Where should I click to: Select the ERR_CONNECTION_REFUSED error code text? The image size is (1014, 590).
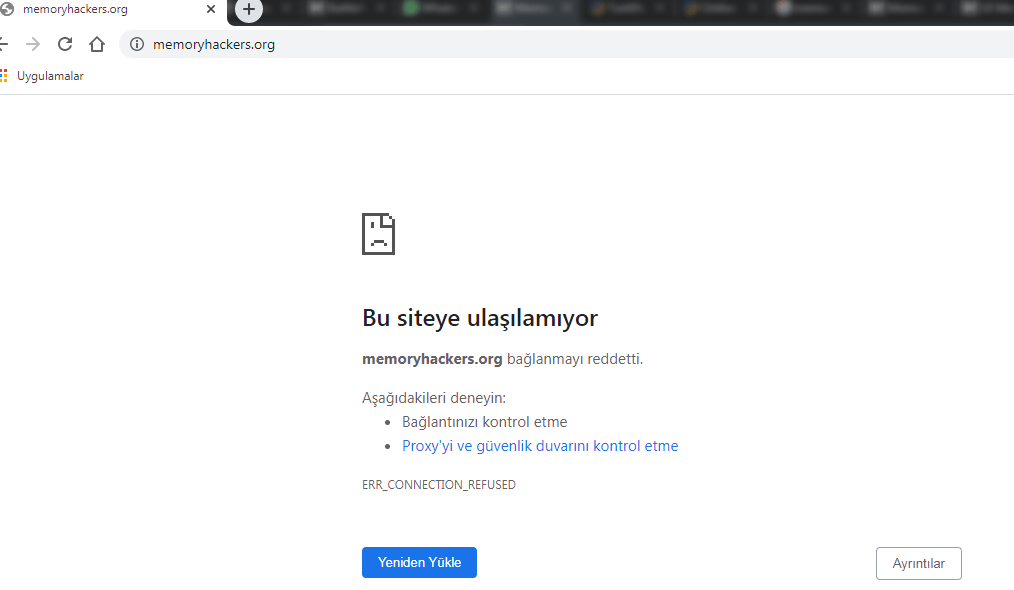(x=438, y=485)
